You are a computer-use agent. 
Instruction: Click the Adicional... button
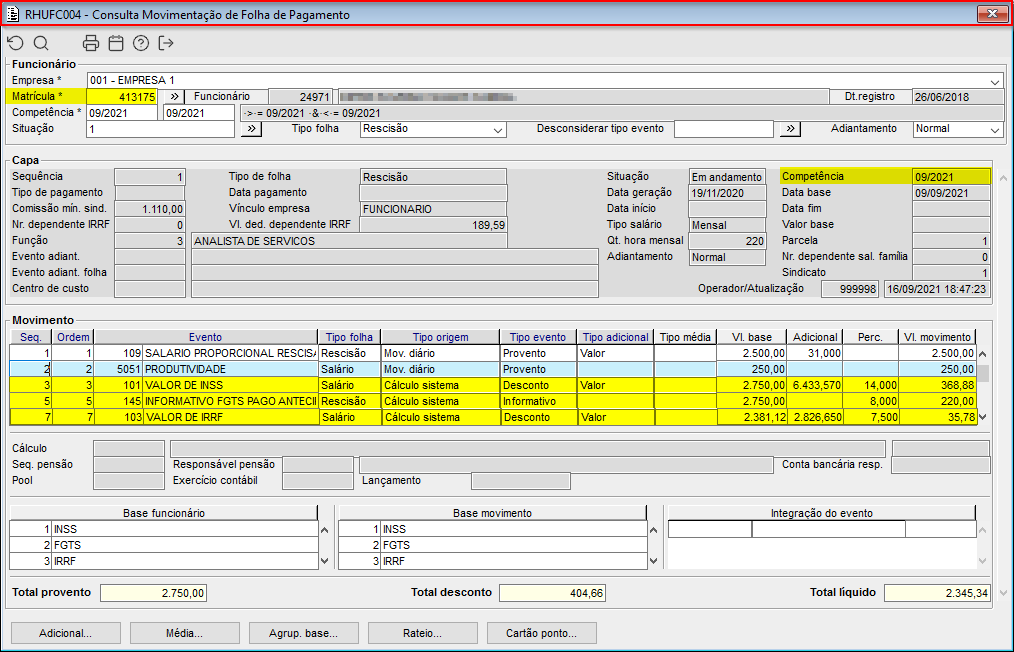[x=65, y=633]
